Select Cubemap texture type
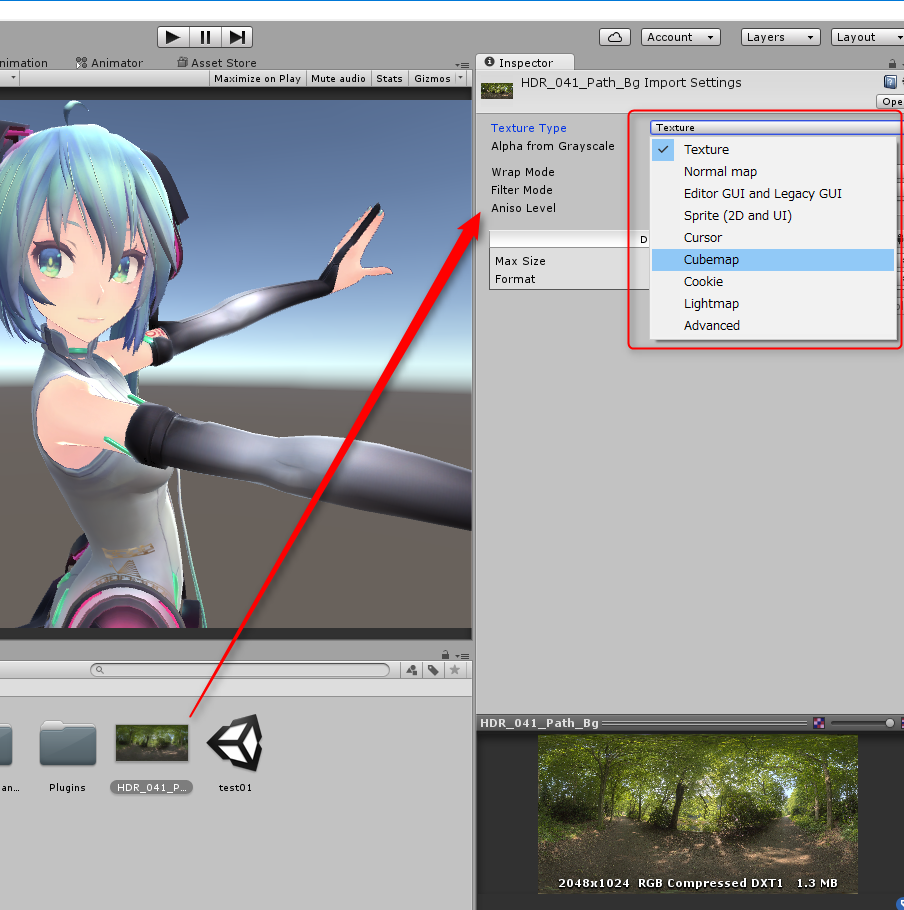The image size is (904, 910). pos(773,259)
